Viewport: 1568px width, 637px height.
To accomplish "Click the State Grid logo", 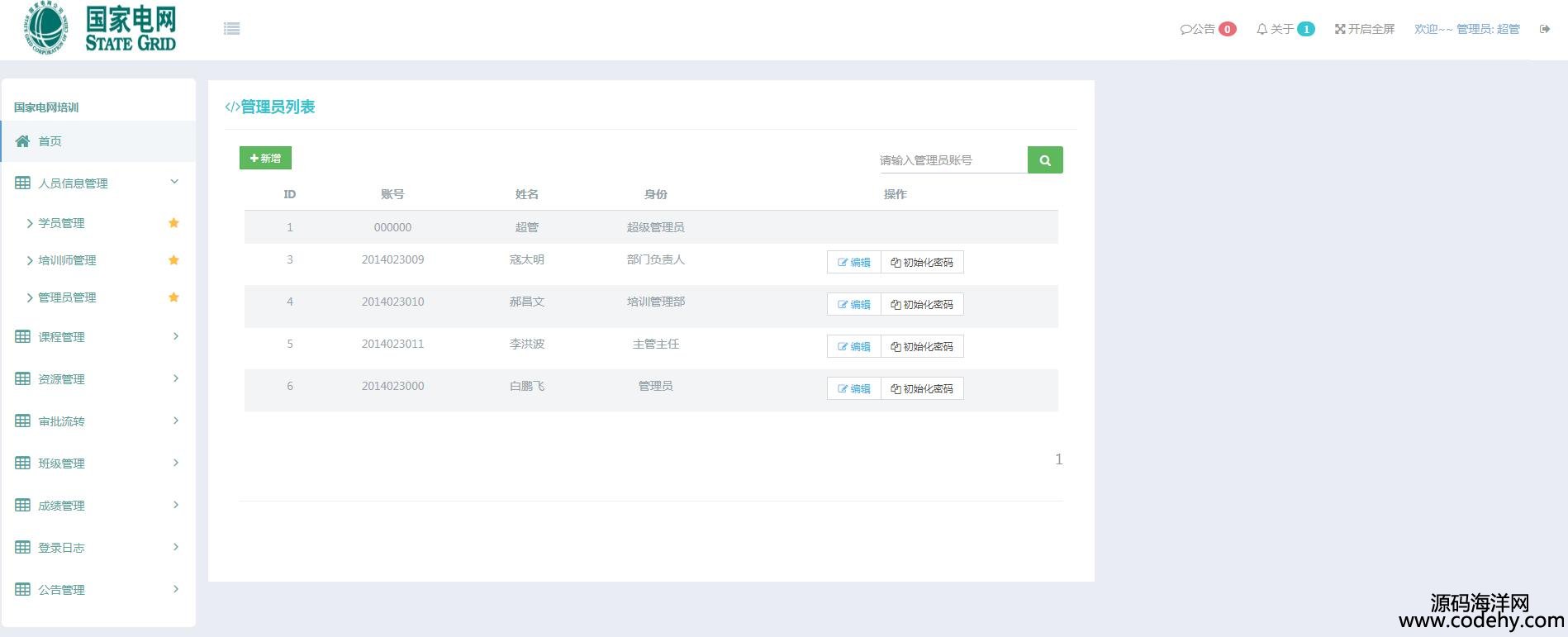I will tap(99, 29).
